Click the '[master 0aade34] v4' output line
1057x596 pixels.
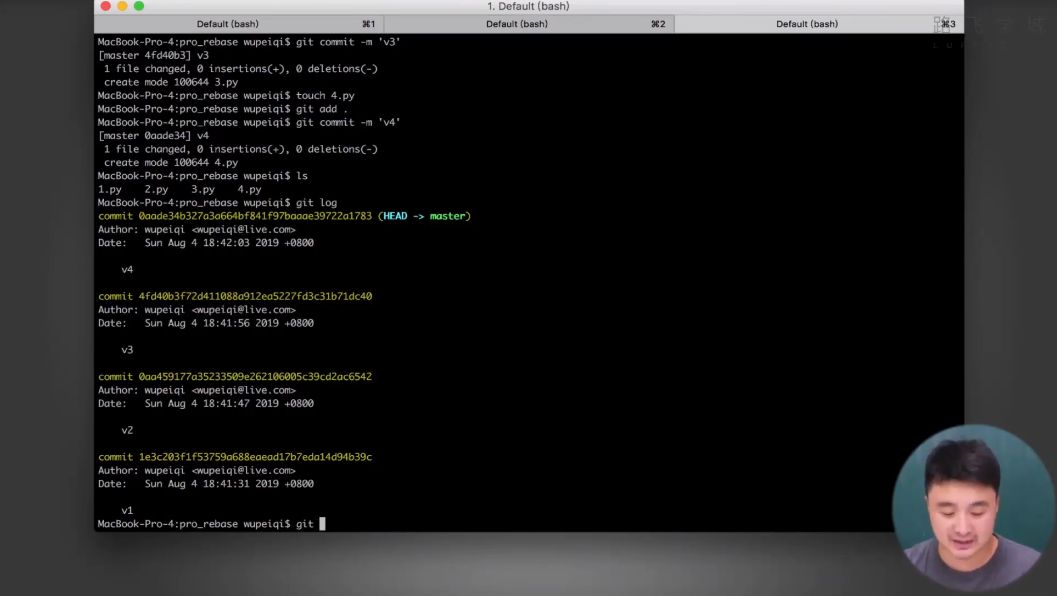153,136
